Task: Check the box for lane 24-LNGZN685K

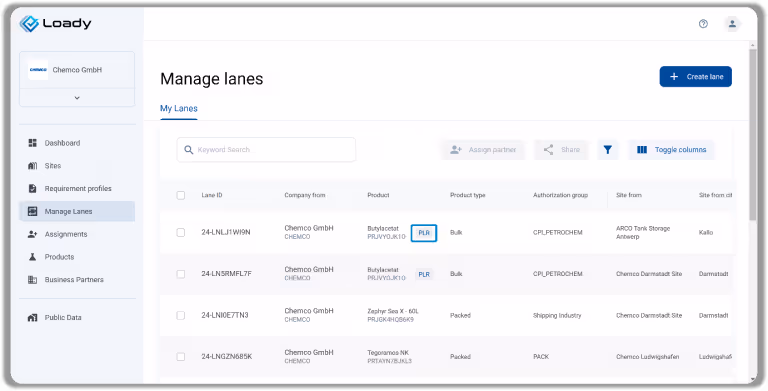Action: [x=181, y=357]
